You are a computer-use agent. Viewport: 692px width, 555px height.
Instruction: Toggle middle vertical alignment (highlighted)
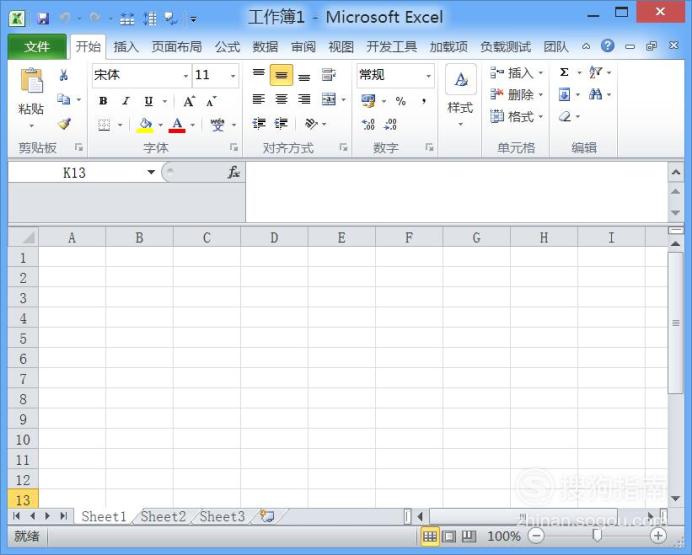pyautogui.click(x=281, y=75)
